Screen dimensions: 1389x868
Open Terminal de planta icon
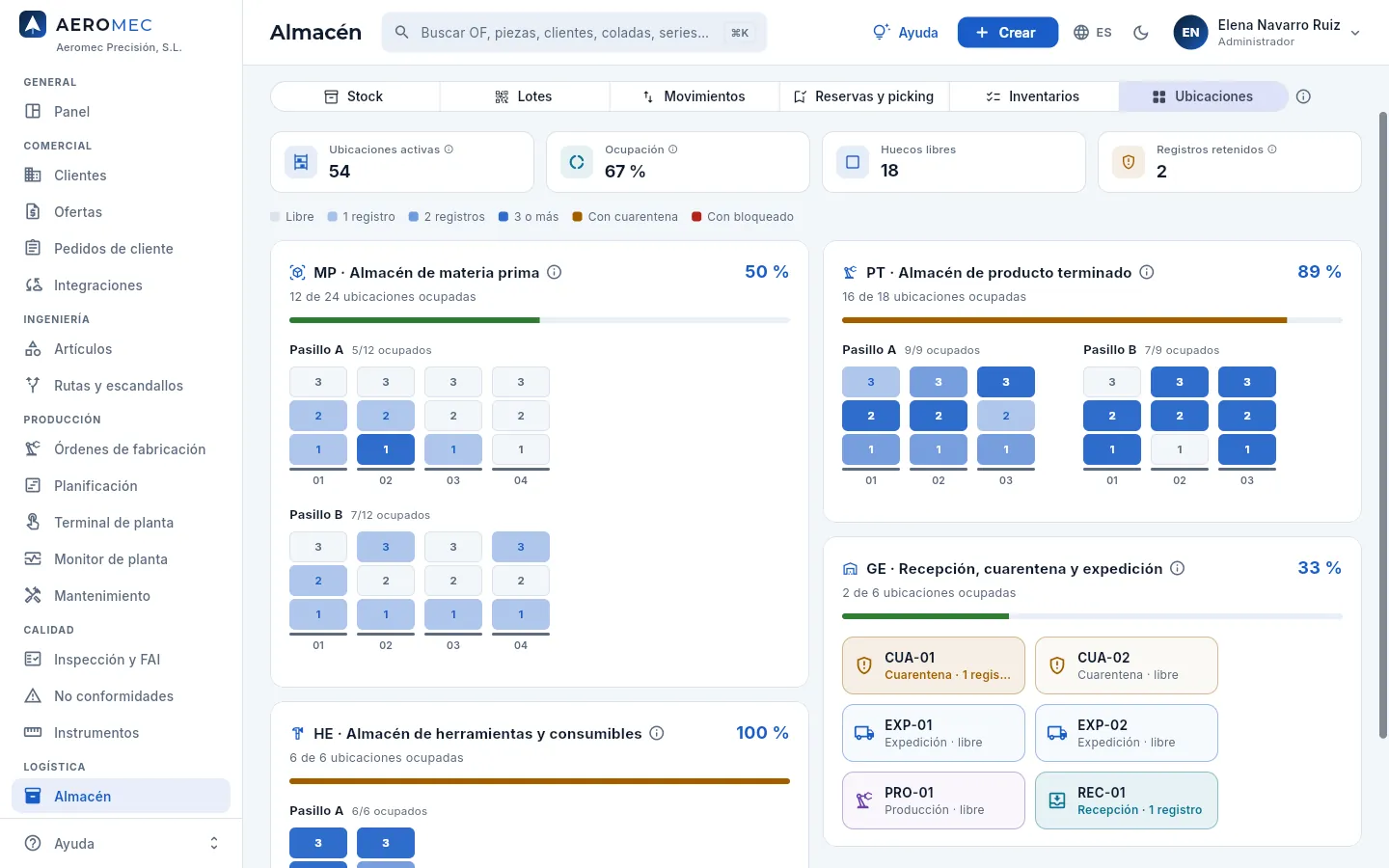click(x=33, y=522)
